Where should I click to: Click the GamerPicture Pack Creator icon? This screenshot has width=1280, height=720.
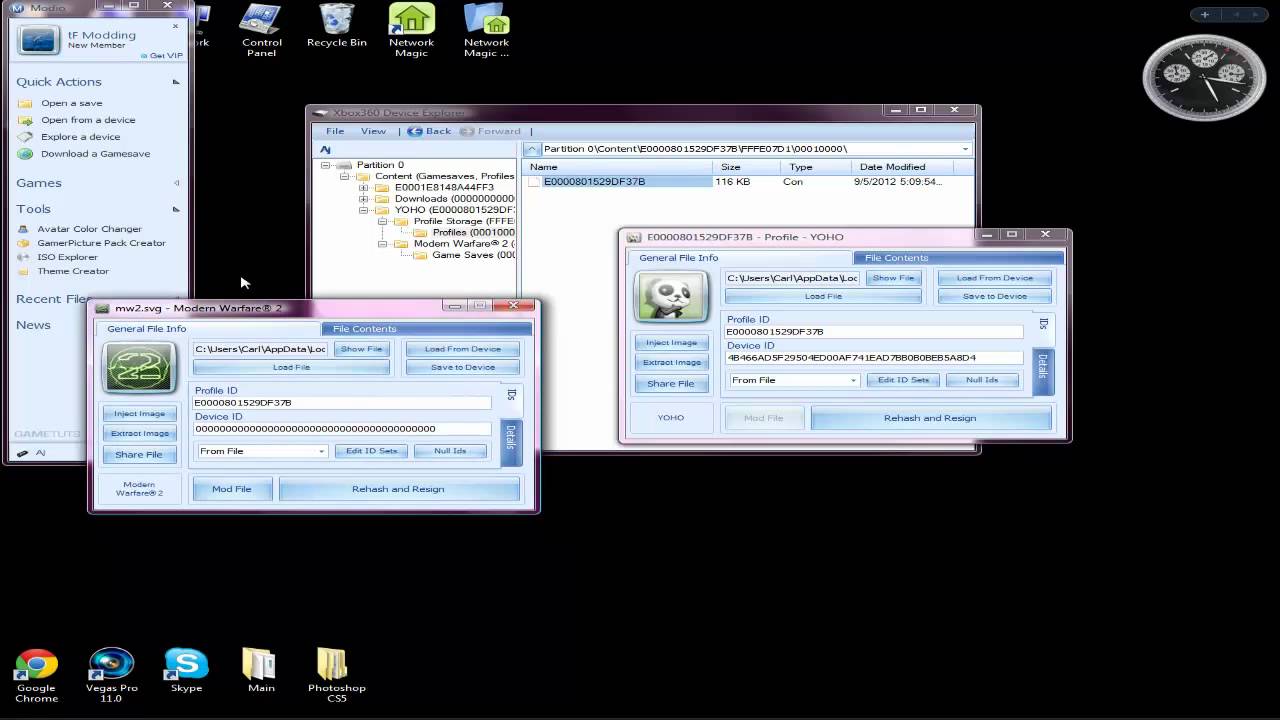[25, 243]
